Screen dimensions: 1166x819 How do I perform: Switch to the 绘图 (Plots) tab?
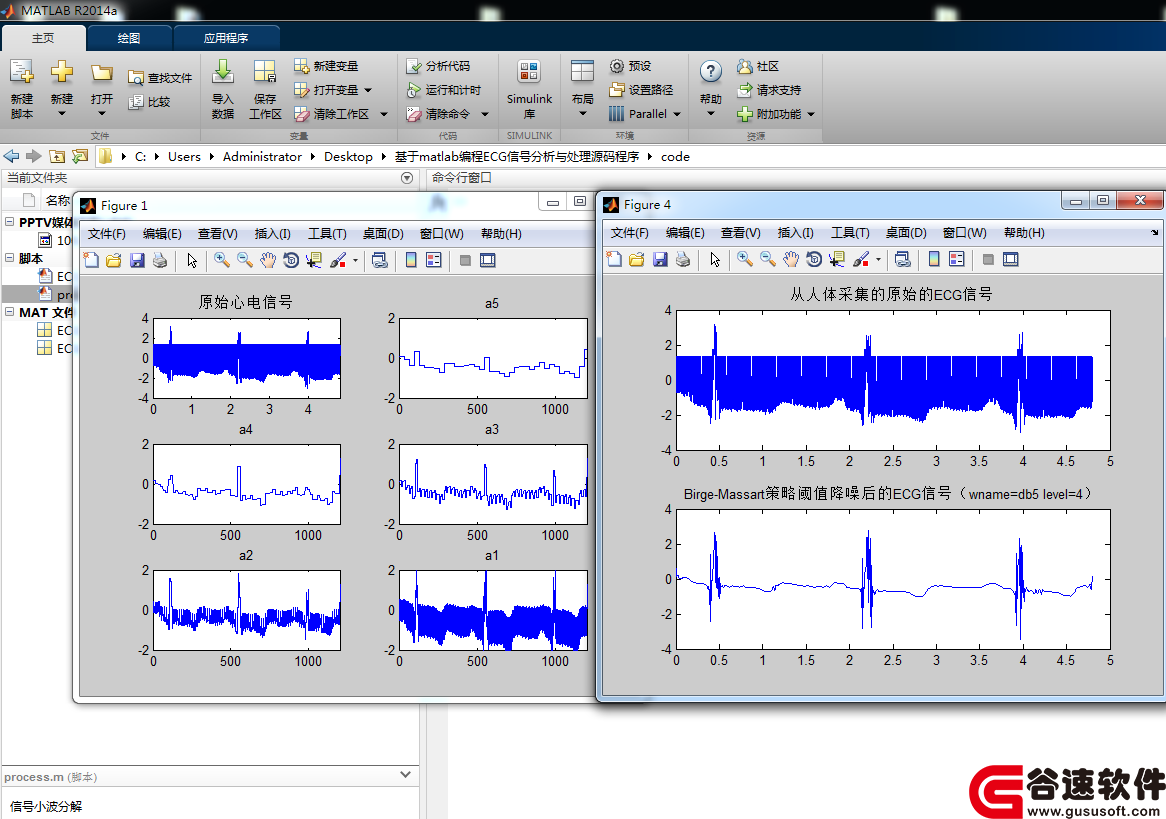(129, 38)
